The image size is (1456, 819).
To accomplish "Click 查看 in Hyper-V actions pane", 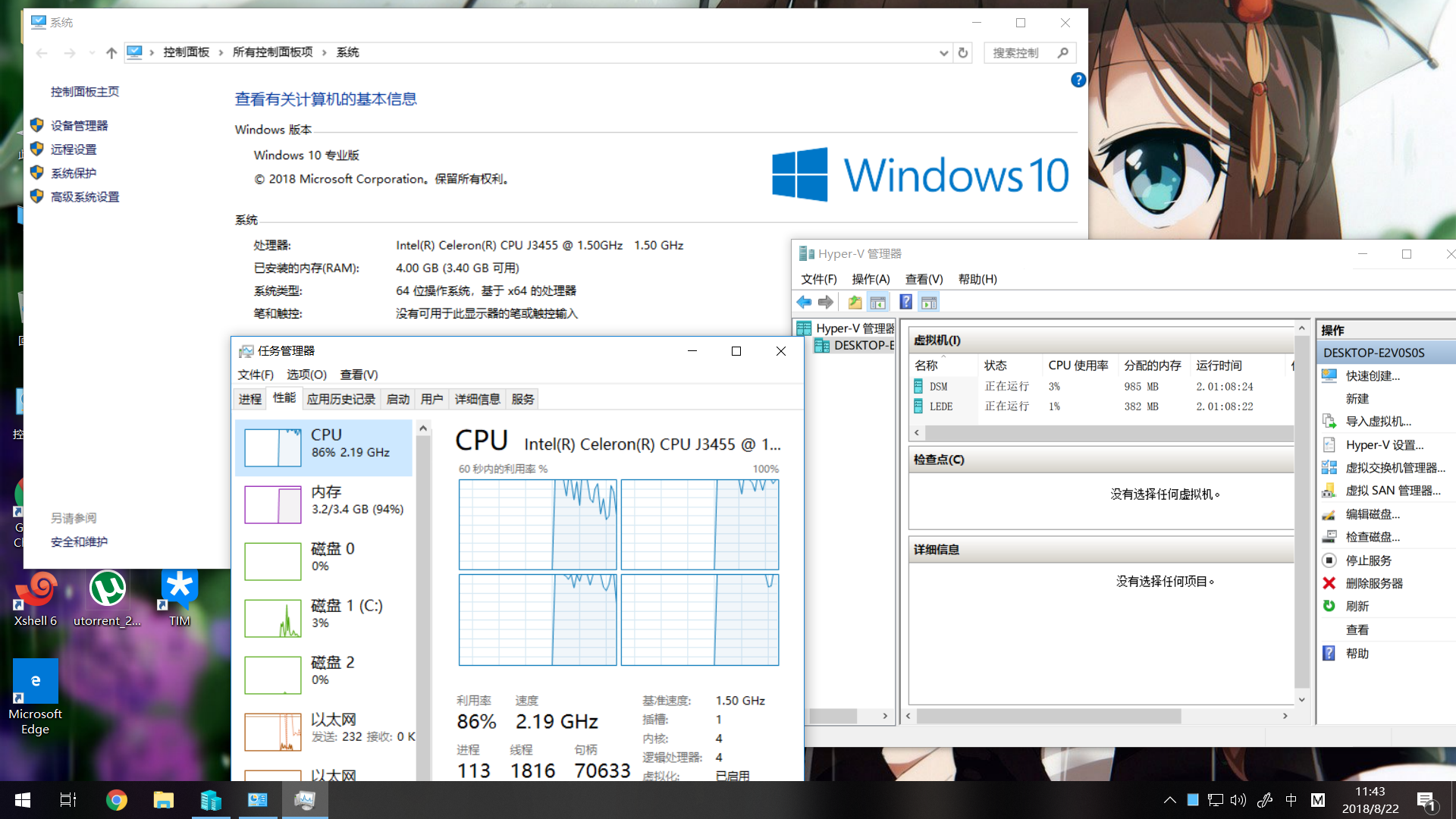I will click(1357, 629).
